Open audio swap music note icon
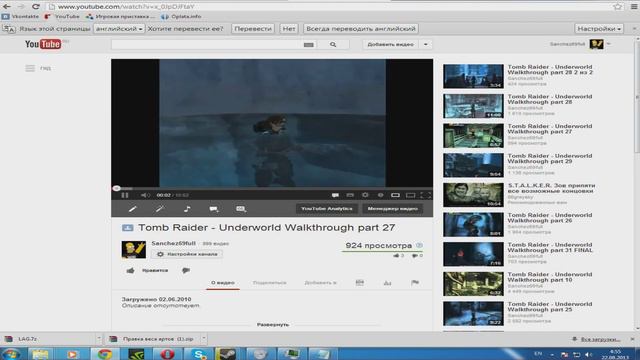 pos(187,209)
